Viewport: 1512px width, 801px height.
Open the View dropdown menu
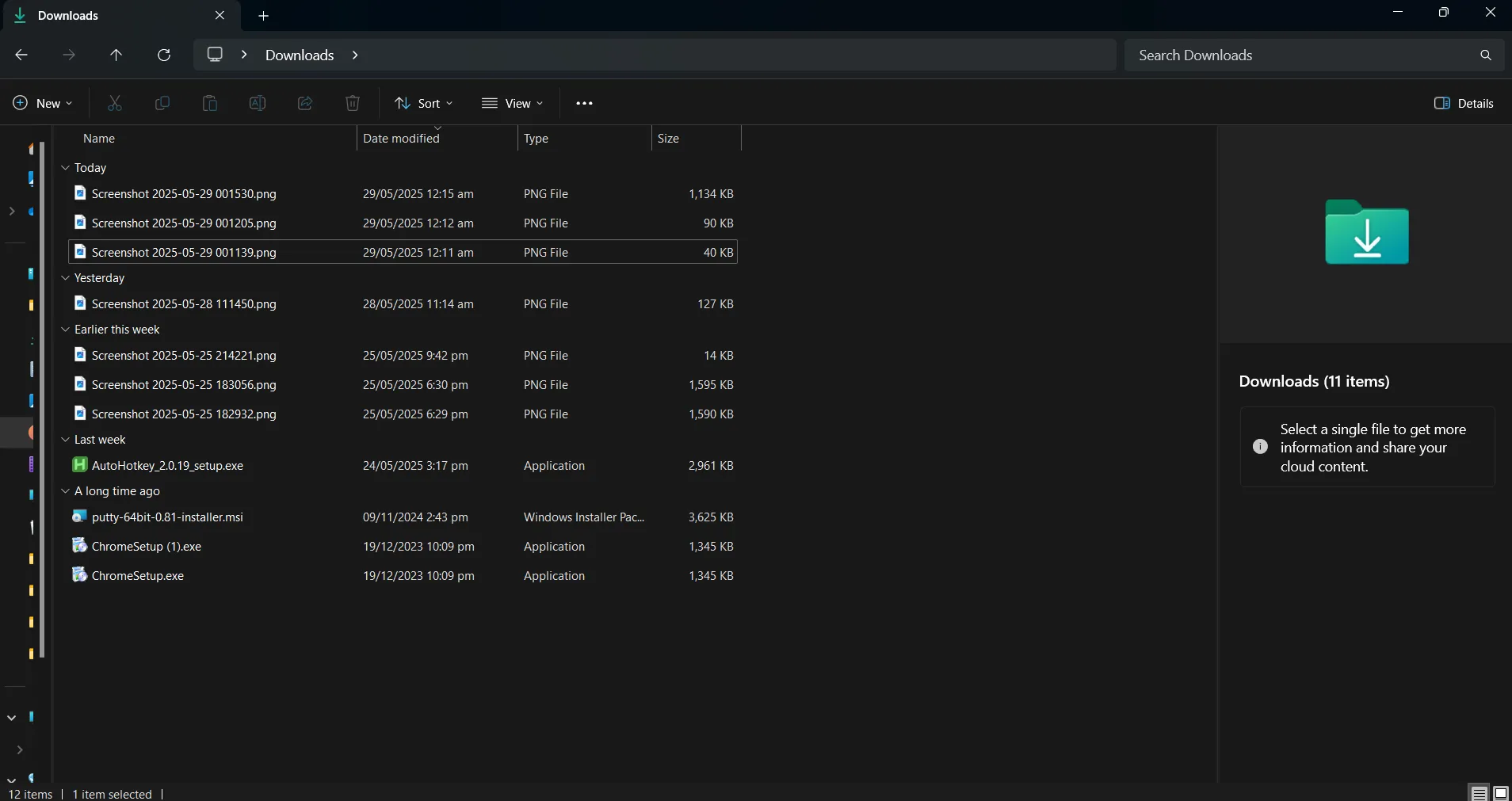[512, 103]
